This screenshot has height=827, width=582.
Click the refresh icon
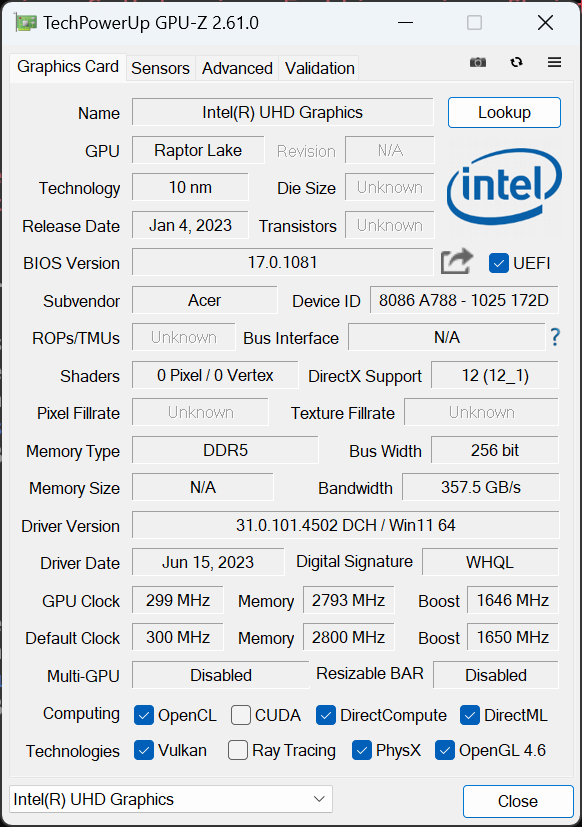517,62
